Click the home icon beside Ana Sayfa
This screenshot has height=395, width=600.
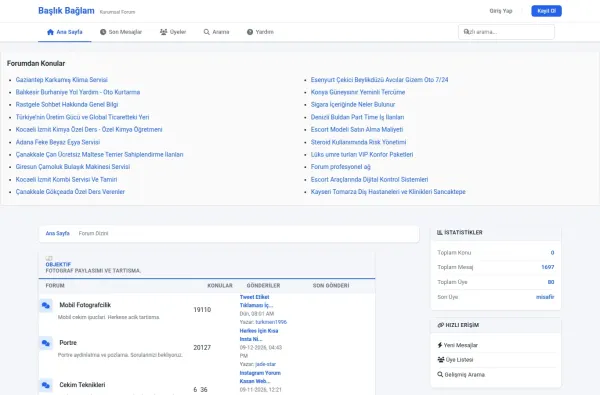[50, 32]
